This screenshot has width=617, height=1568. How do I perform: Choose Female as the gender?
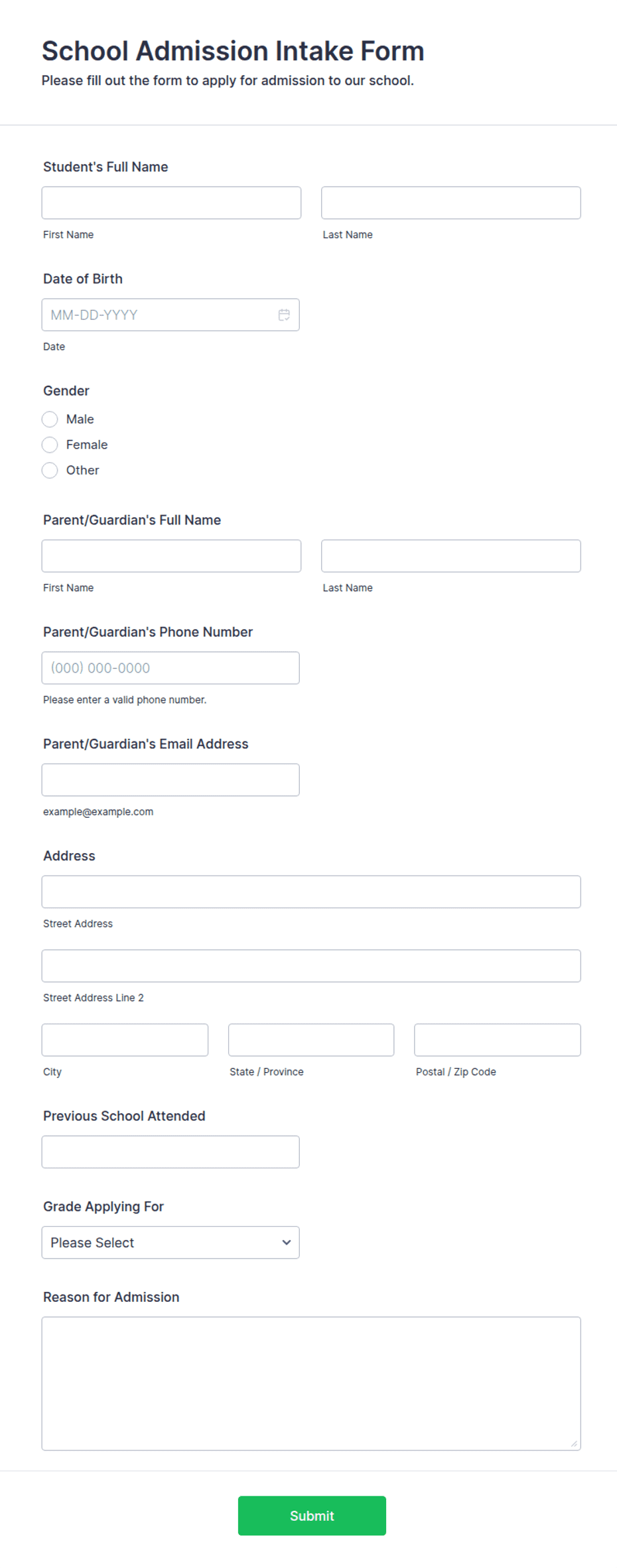pos(50,445)
